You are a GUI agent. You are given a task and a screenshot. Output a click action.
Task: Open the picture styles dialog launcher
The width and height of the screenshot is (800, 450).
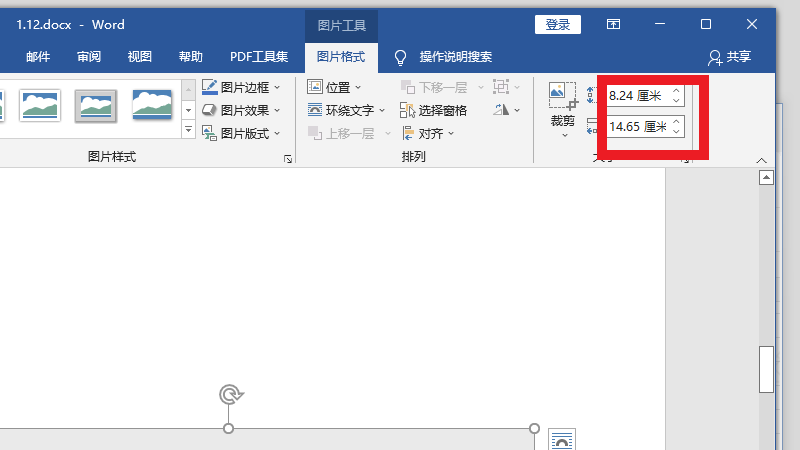tap(288, 158)
